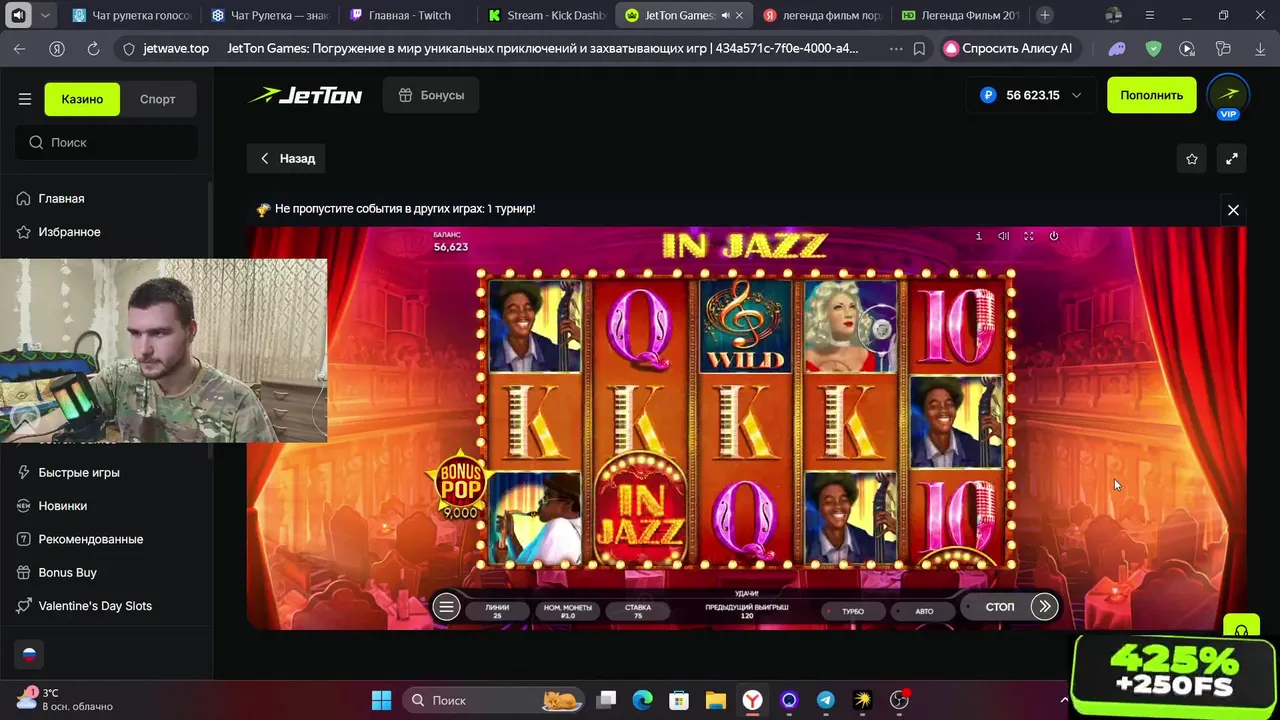Open Быстрые игры category

coord(78,472)
